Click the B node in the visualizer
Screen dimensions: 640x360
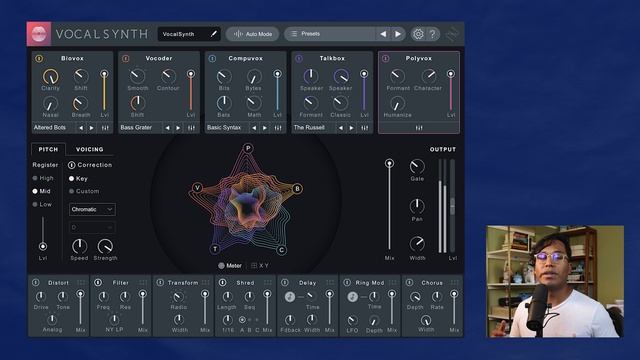pyautogui.click(x=297, y=189)
